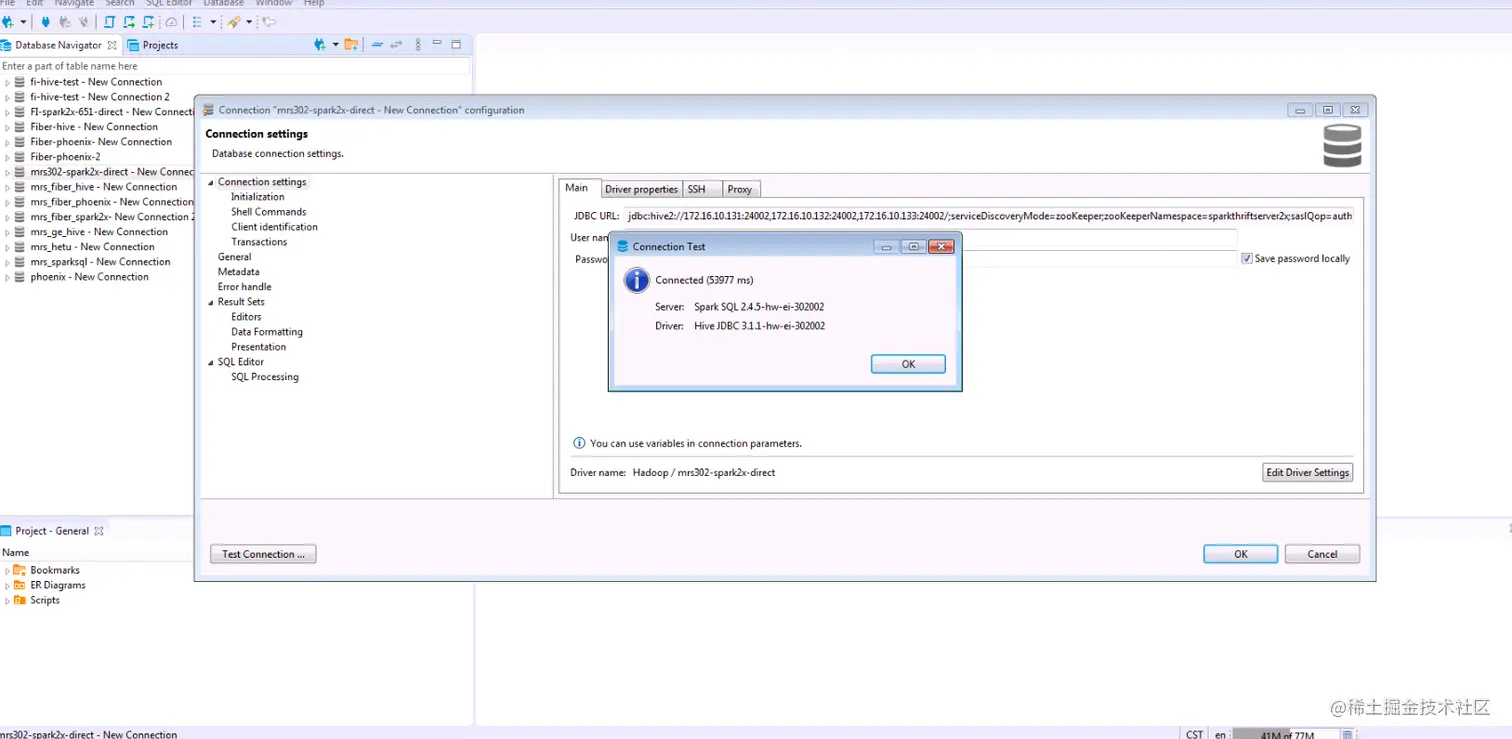Switch to the Projects tab
The width and height of the screenshot is (1512, 739).
coord(152,45)
